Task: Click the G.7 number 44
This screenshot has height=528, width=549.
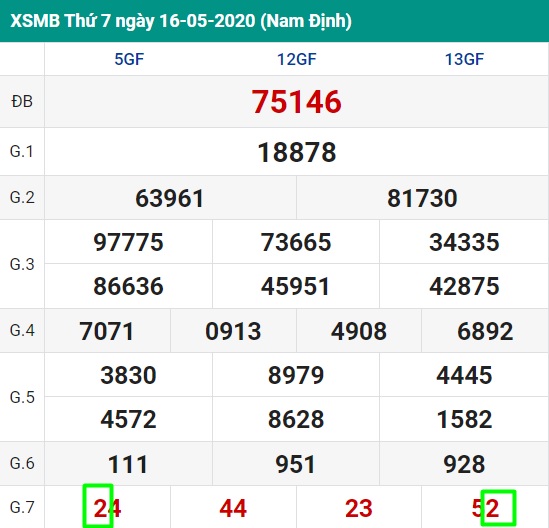Action: coord(233,508)
